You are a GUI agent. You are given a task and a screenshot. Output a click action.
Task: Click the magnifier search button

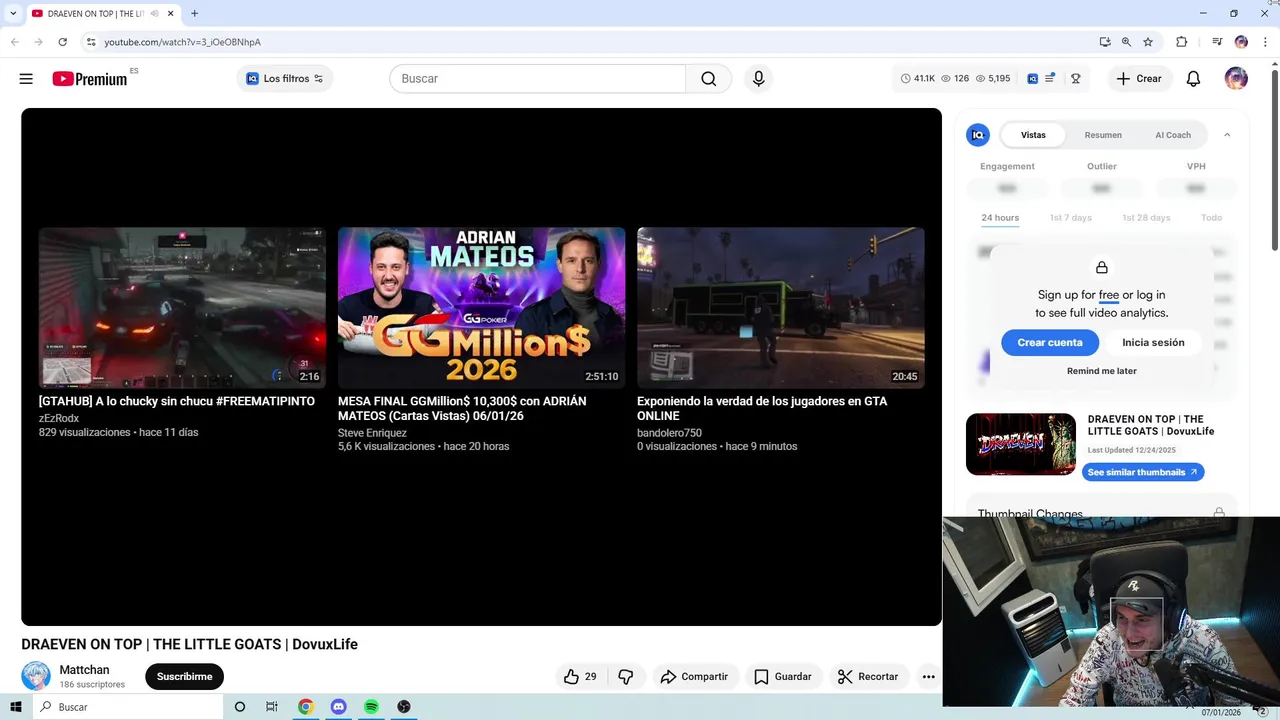(709, 79)
